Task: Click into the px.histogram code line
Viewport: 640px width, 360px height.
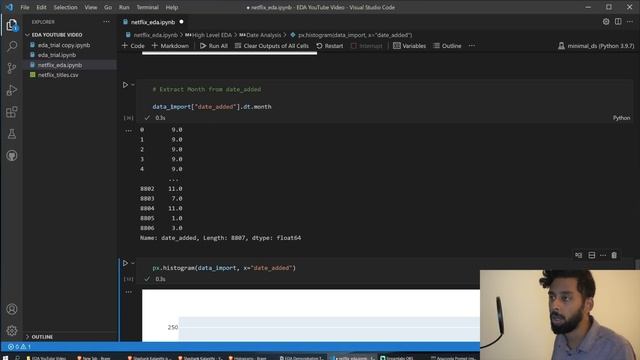Action: [224, 268]
